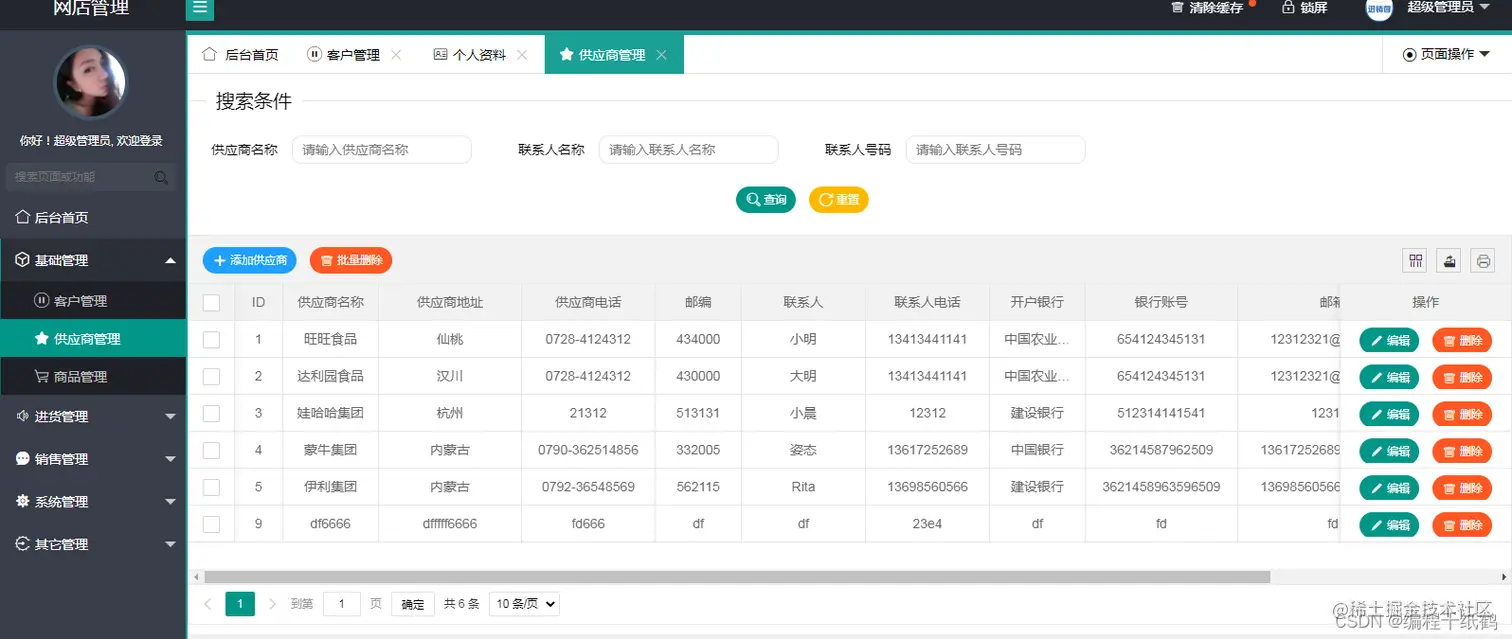The width and height of the screenshot is (1512, 639).
Task: Close the 客户管理 tab
Action: pos(396,55)
